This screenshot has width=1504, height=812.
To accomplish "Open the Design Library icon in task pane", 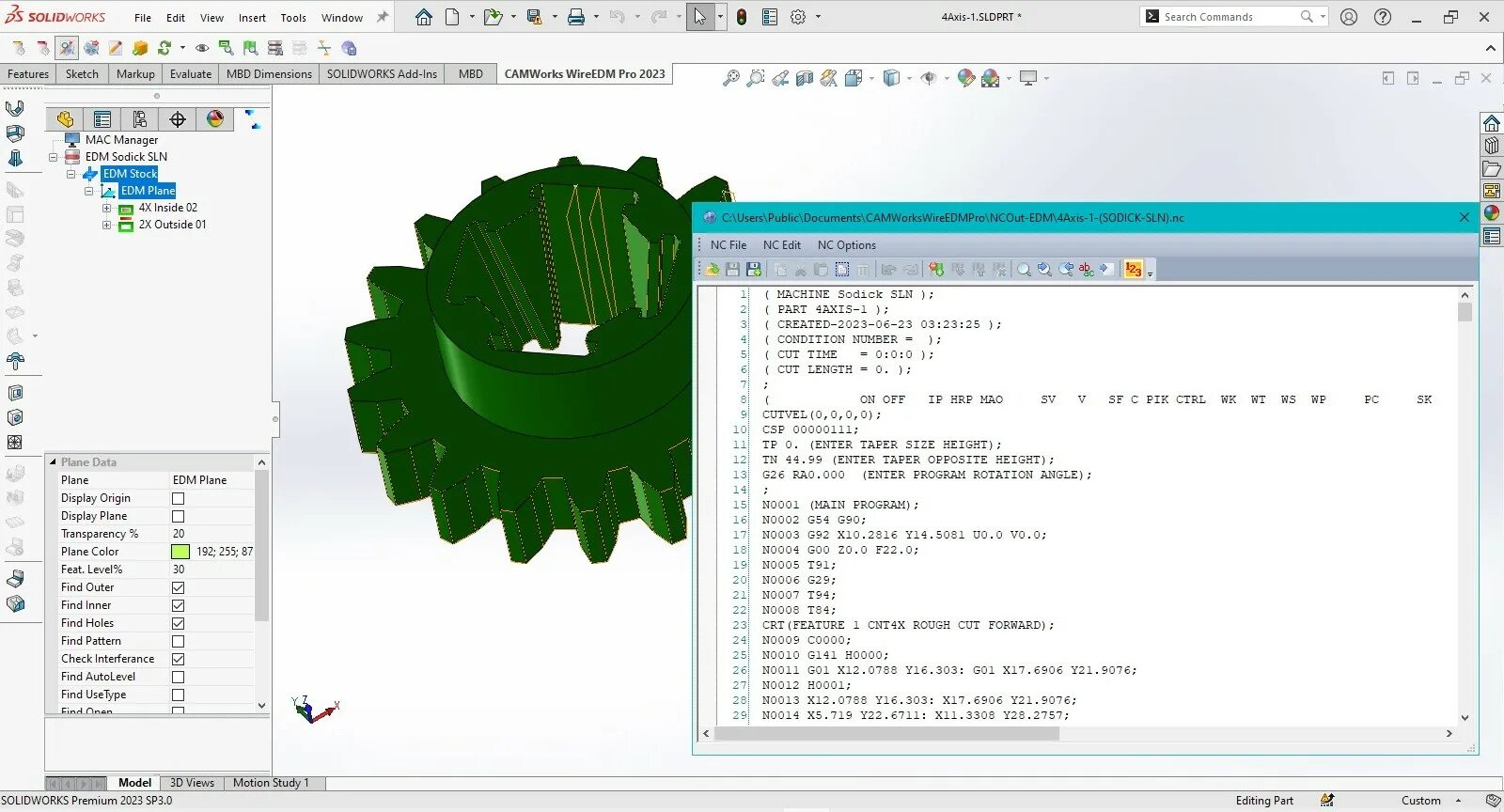I will 1492,146.
